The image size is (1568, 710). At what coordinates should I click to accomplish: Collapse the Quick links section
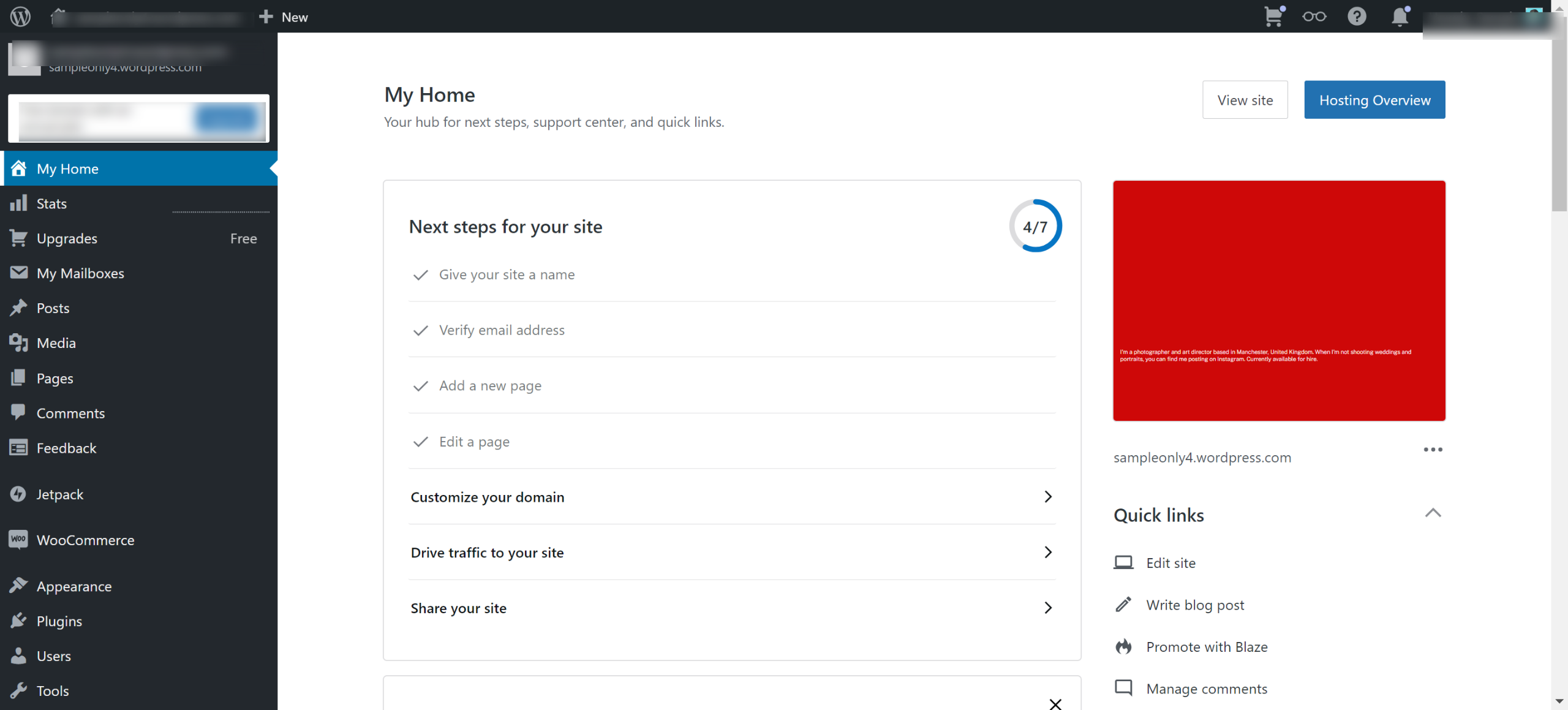[x=1433, y=513]
